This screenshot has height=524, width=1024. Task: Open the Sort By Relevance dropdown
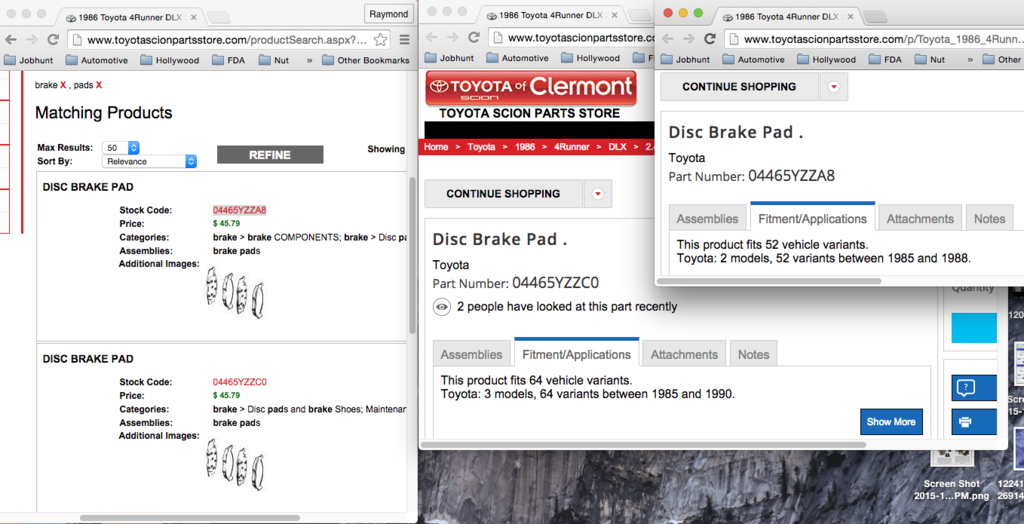point(150,161)
